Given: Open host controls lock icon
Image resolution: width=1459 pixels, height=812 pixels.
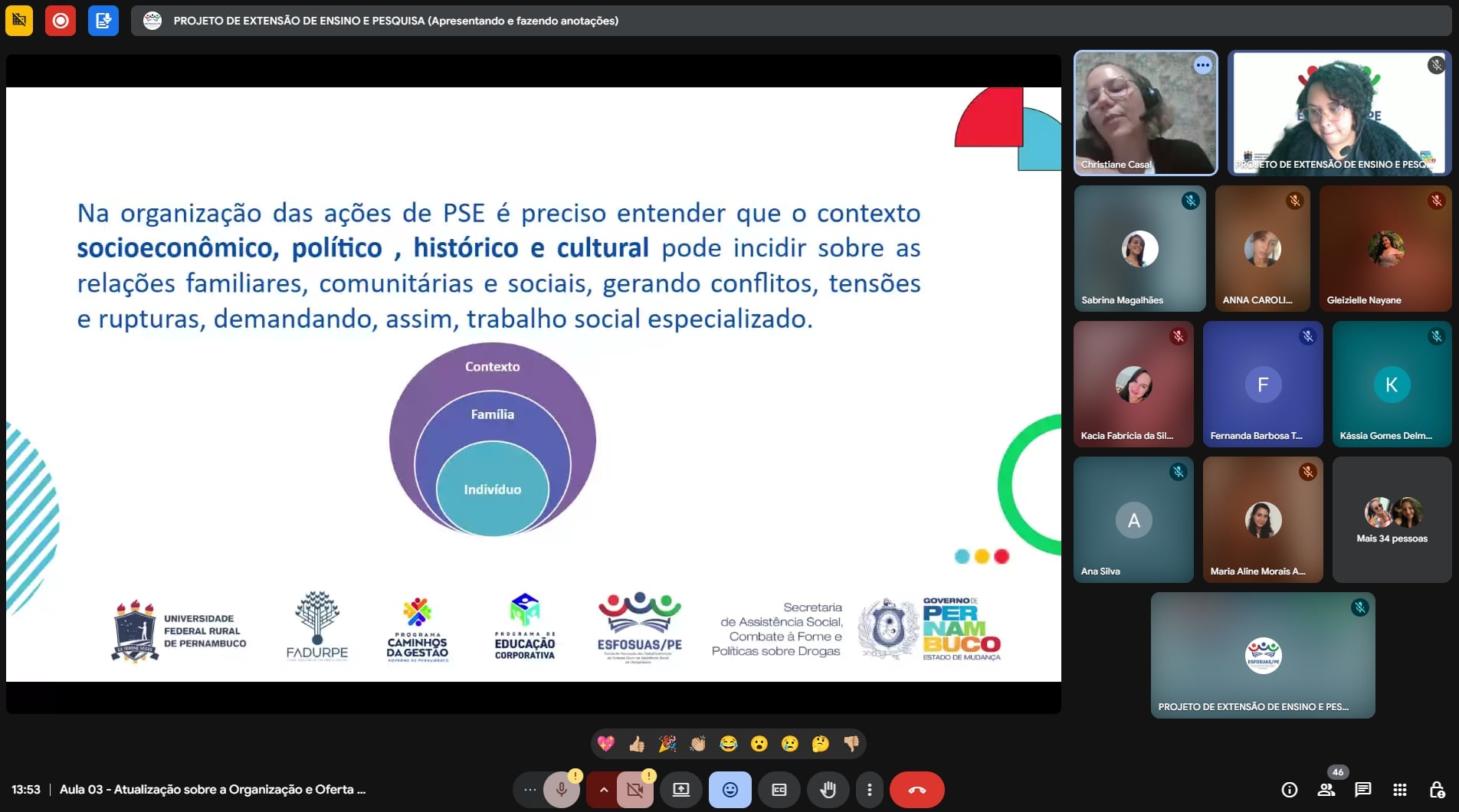Looking at the screenshot, I should pos(1437,790).
